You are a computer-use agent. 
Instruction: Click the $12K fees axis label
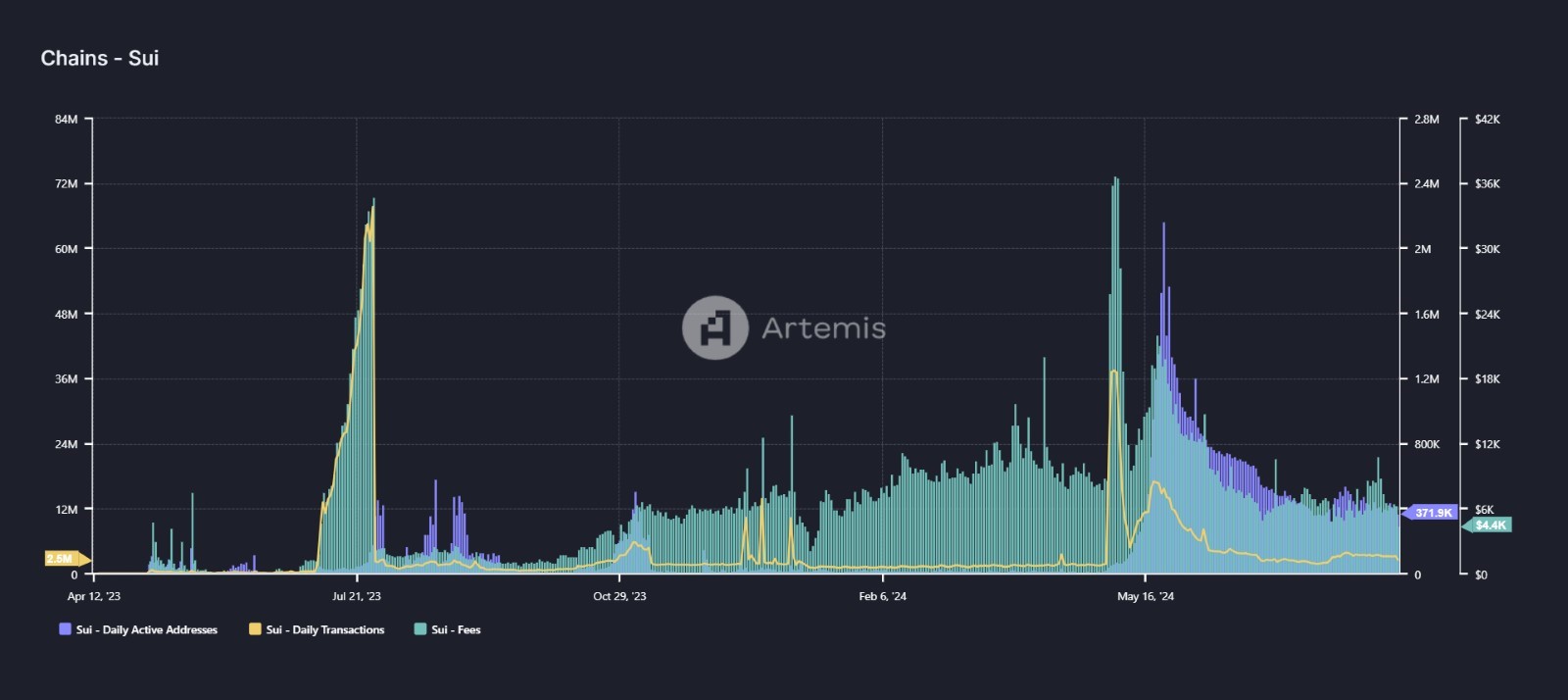click(x=1488, y=444)
